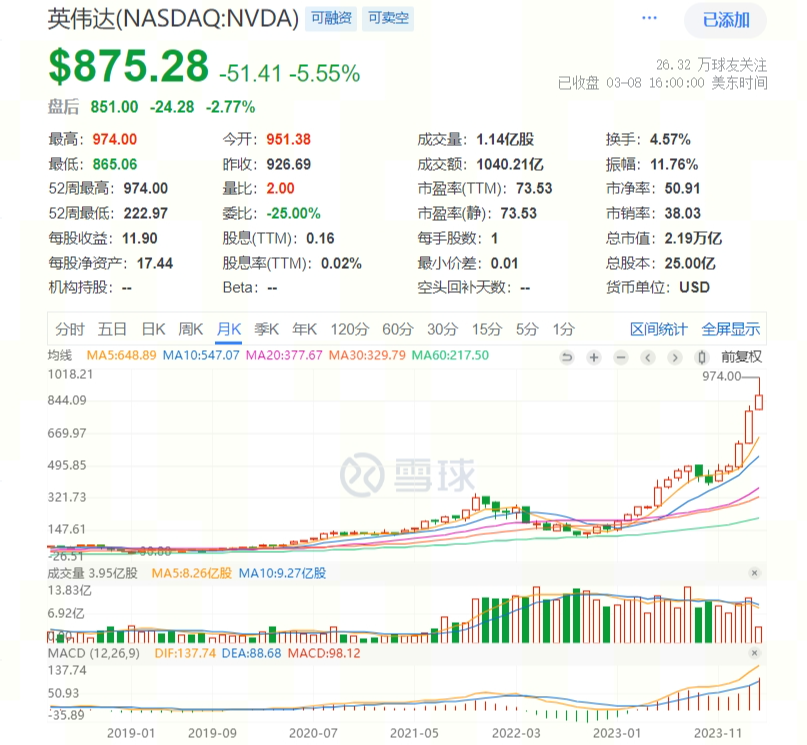Move chart to earlier dates with left chevron

pyautogui.click(x=648, y=357)
